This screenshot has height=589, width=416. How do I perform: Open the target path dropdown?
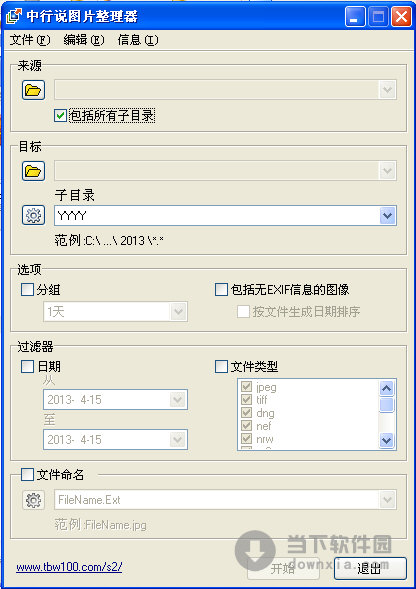[x=387, y=171]
